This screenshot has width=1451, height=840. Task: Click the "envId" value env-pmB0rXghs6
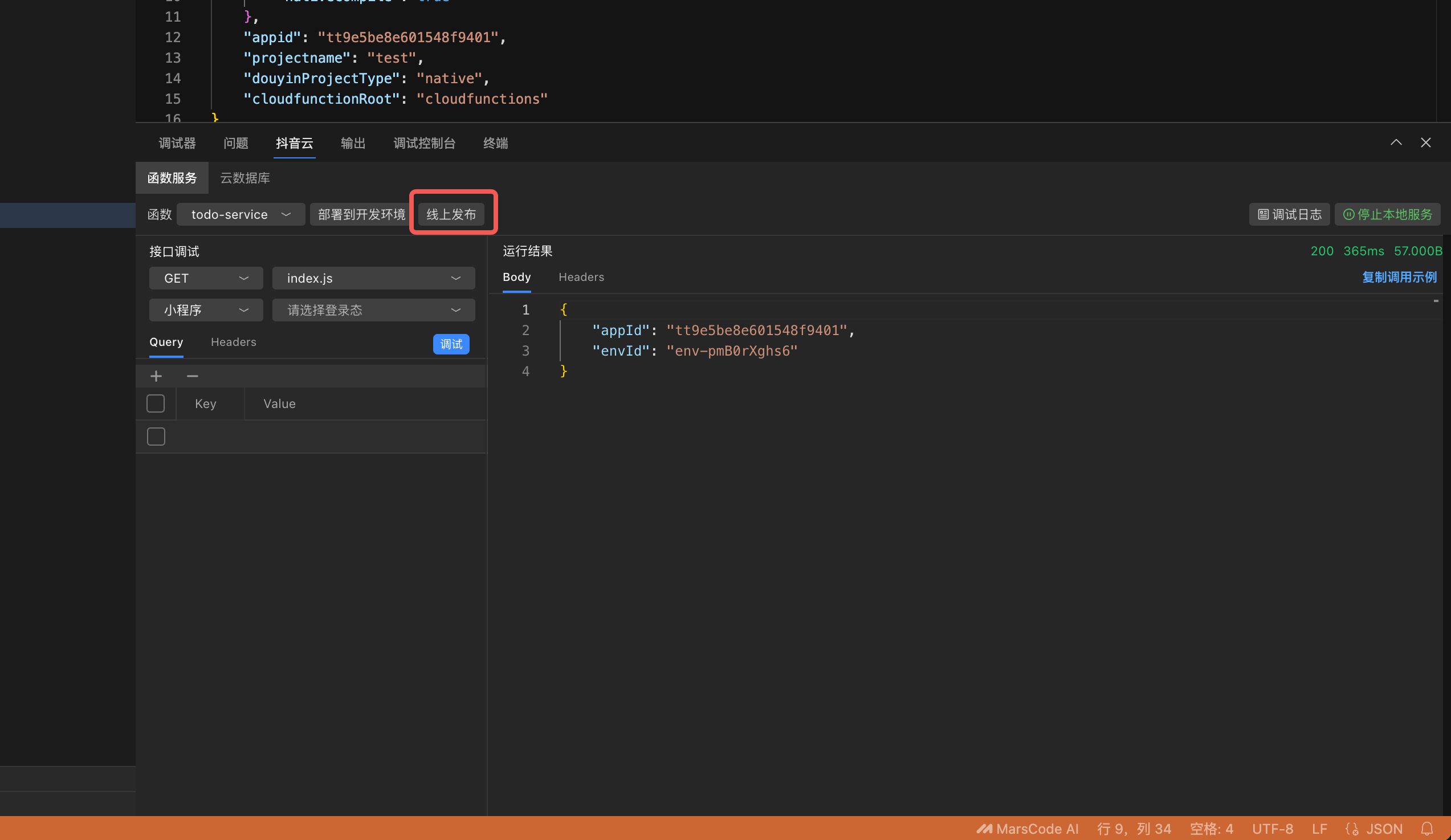tap(732, 350)
